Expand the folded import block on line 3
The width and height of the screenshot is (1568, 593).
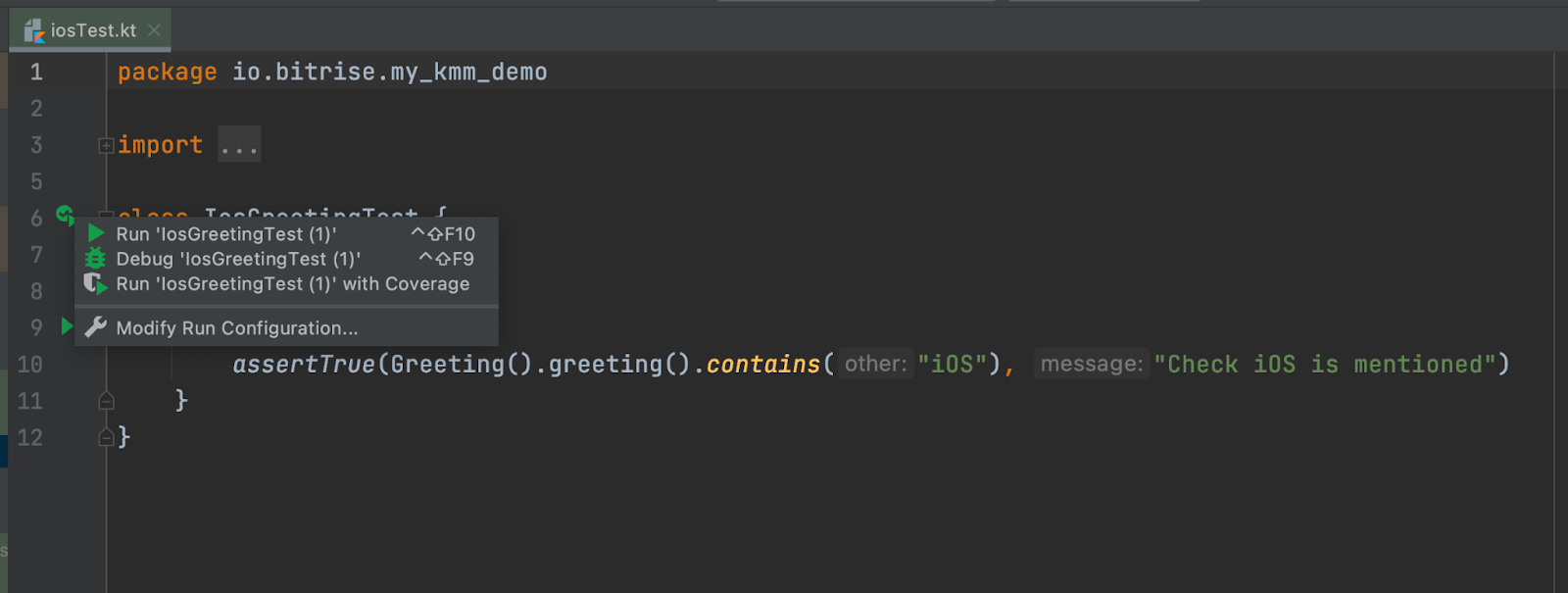pyautogui.click(x=106, y=146)
